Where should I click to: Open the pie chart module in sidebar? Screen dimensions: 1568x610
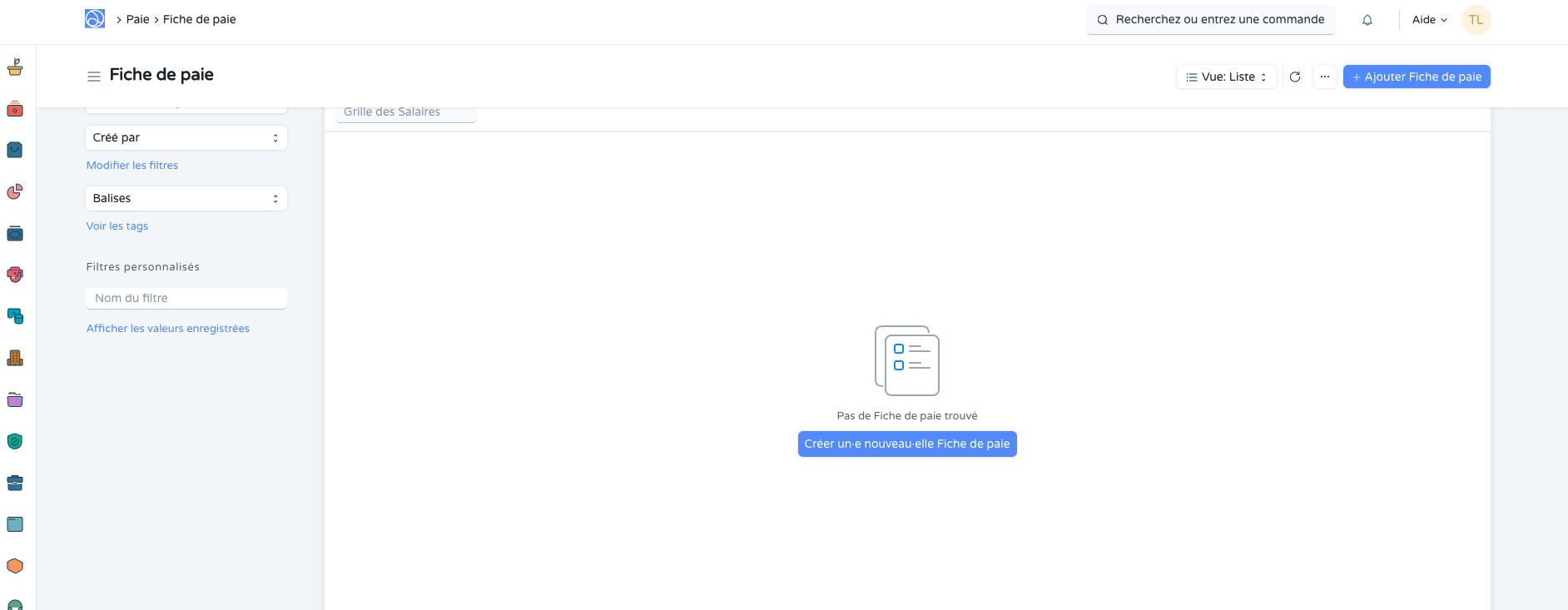pos(15,192)
